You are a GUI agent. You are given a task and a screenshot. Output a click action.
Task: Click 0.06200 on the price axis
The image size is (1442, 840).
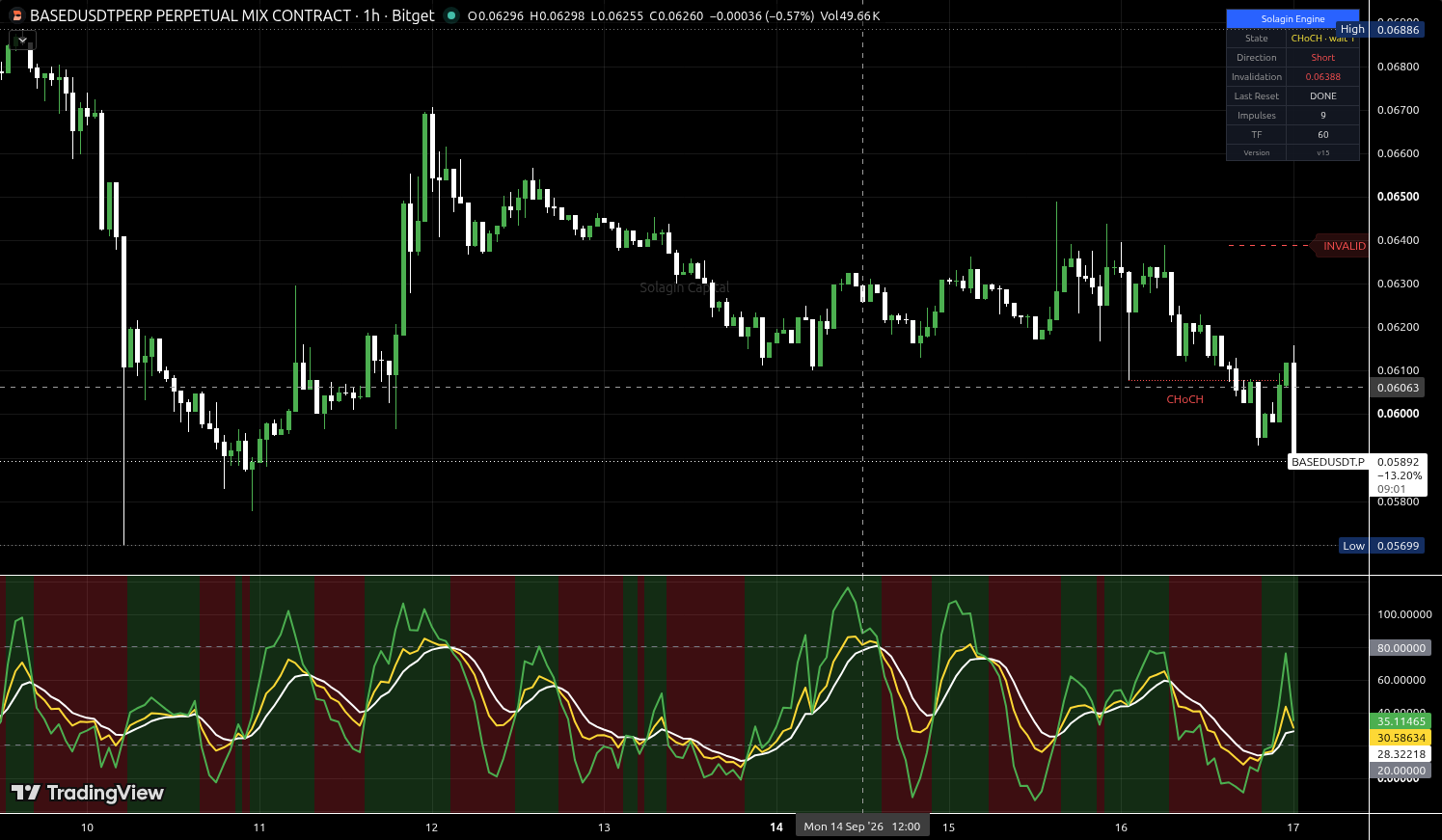tap(1398, 327)
